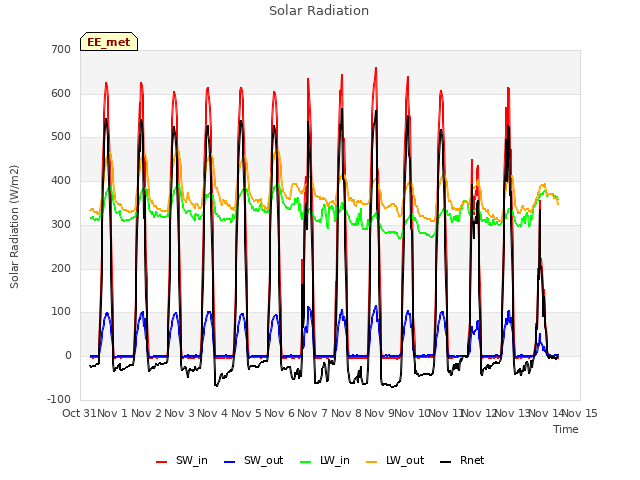Image resolution: width=640 pixels, height=480 pixels.
Task: Click the Oct 31 x-axis tick label
Action: 79,413
